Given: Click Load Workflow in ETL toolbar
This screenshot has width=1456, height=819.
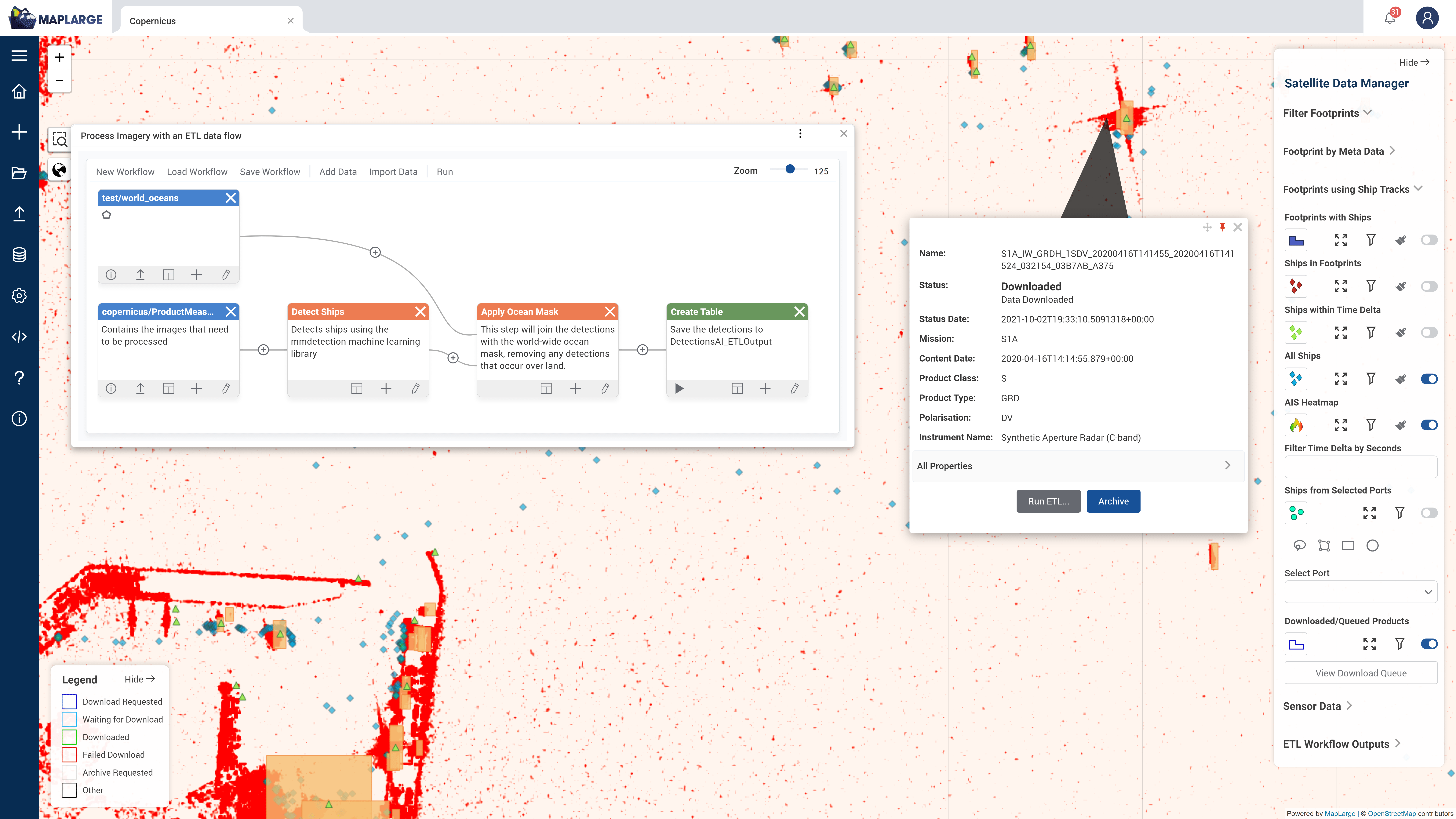Looking at the screenshot, I should [x=197, y=172].
